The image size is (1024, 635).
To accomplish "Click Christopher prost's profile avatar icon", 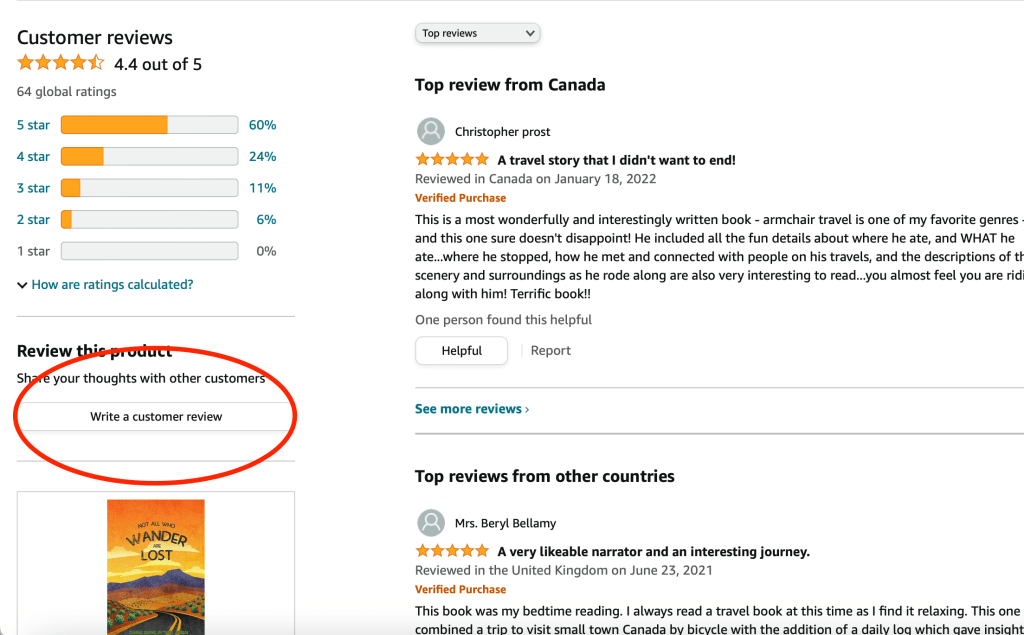I will tap(431, 131).
